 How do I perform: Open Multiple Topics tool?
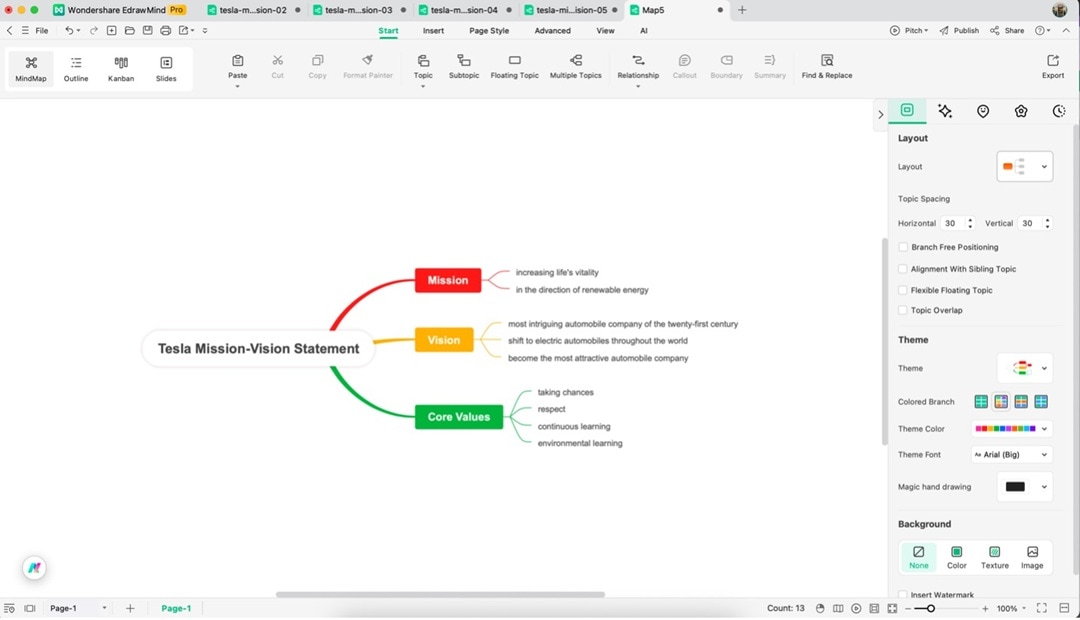(576, 67)
